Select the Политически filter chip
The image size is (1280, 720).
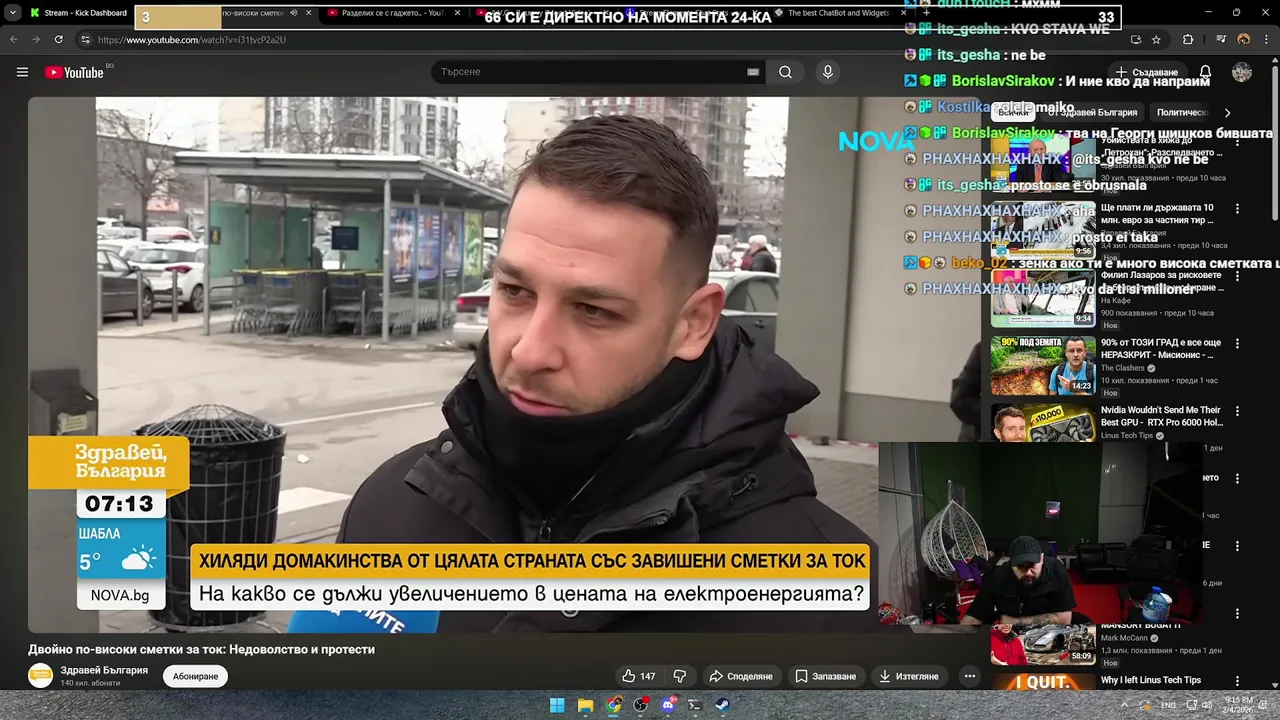coord(1182,113)
